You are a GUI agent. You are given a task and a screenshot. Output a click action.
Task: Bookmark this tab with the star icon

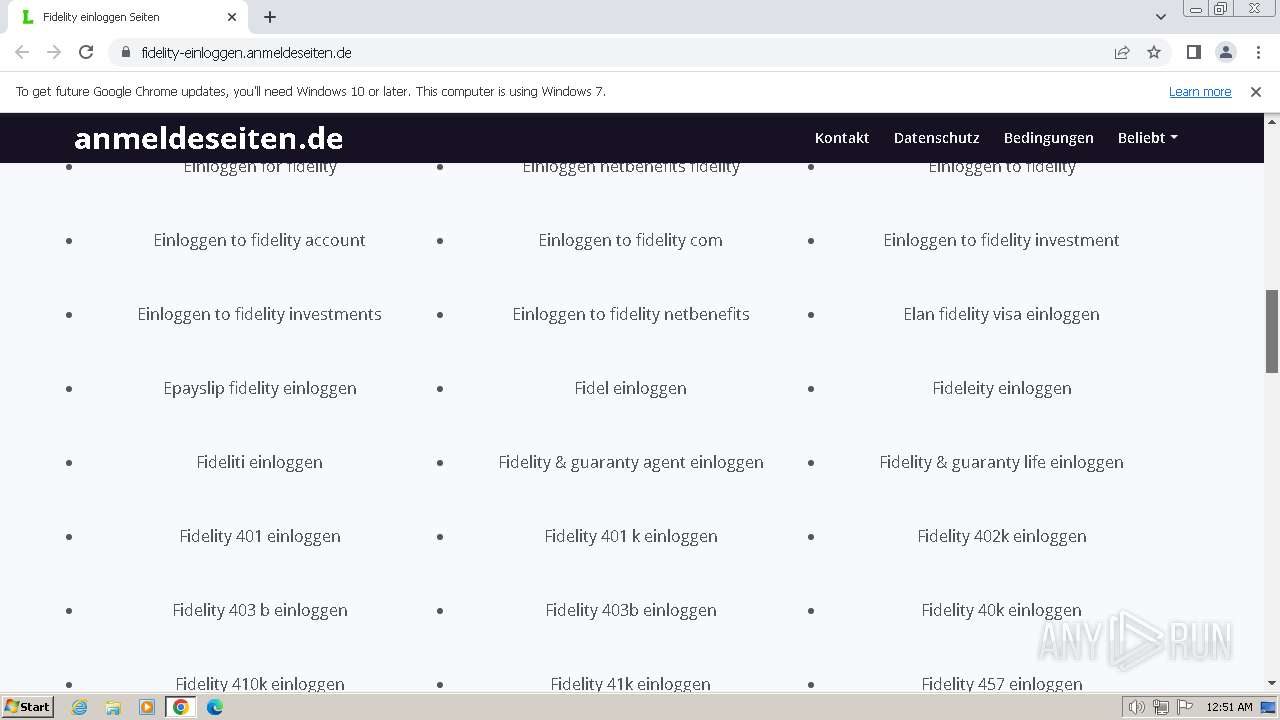pyautogui.click(x=1154, y=52)
